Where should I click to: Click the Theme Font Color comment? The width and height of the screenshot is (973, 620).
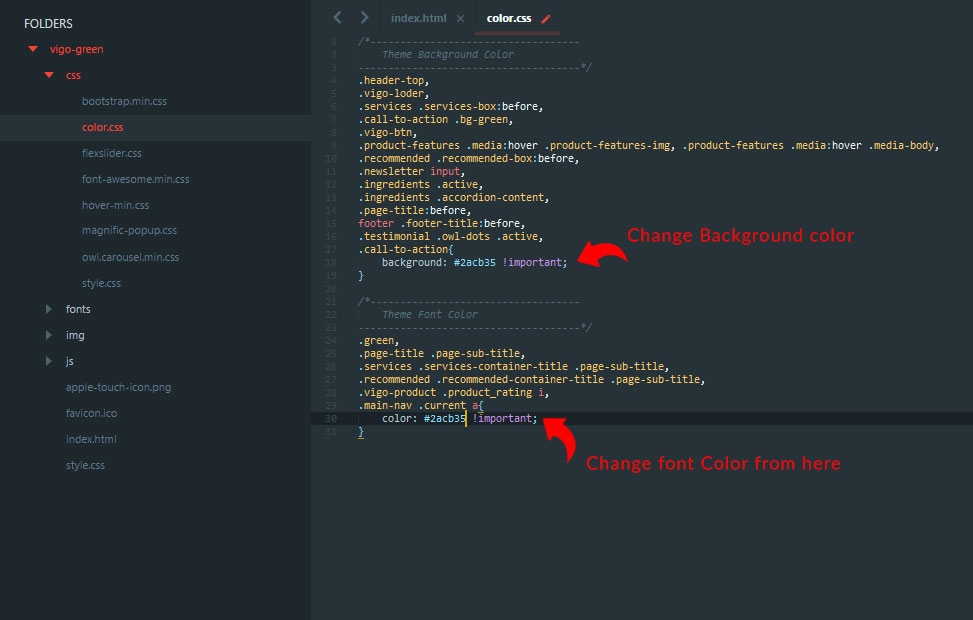click(430, 315)
